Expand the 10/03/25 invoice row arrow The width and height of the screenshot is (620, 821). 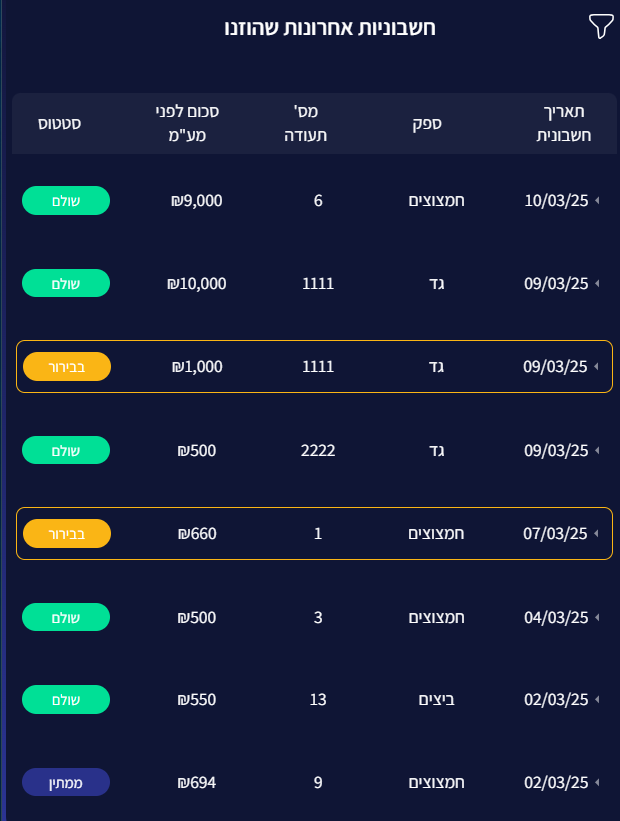coord(598,201)
